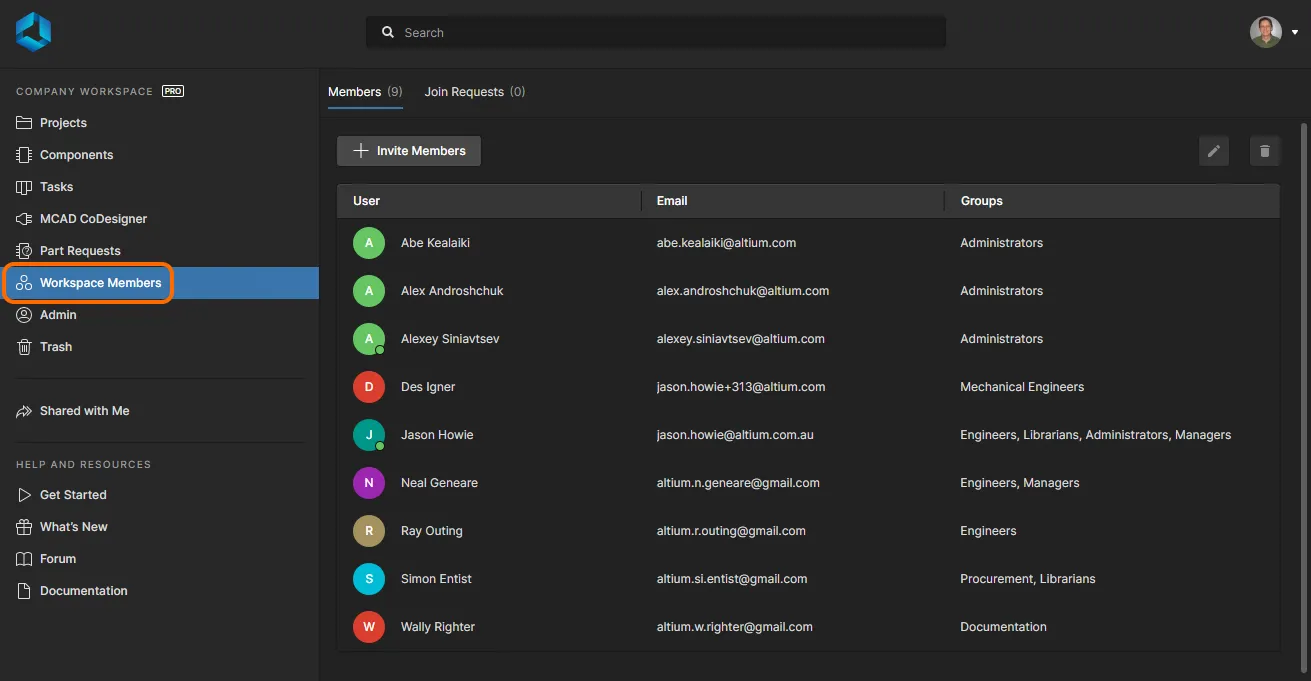
Task: Click the Mechanical Engineers group cell
Action: pos(1022,387)
